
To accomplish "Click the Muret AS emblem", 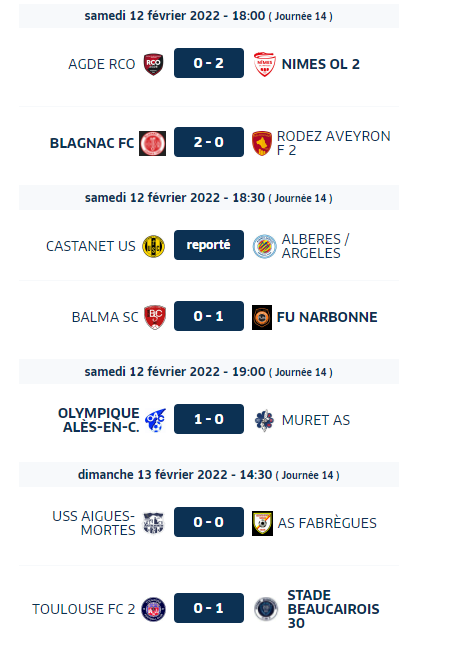I will pyautogui.click(x=264, y=420).
